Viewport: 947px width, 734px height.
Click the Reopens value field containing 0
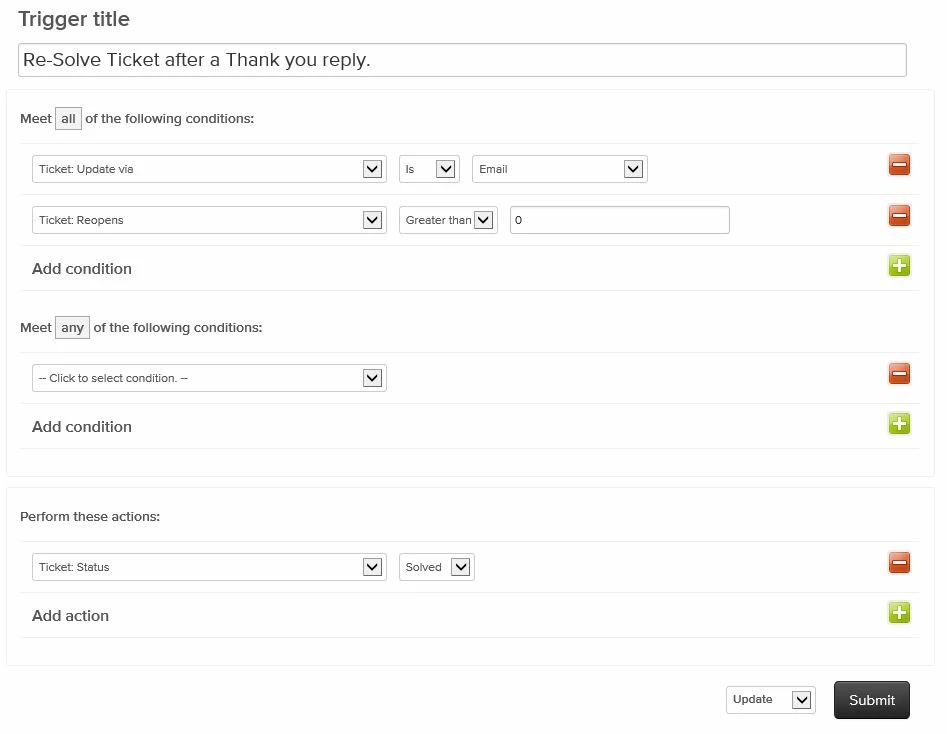(620, 220)
